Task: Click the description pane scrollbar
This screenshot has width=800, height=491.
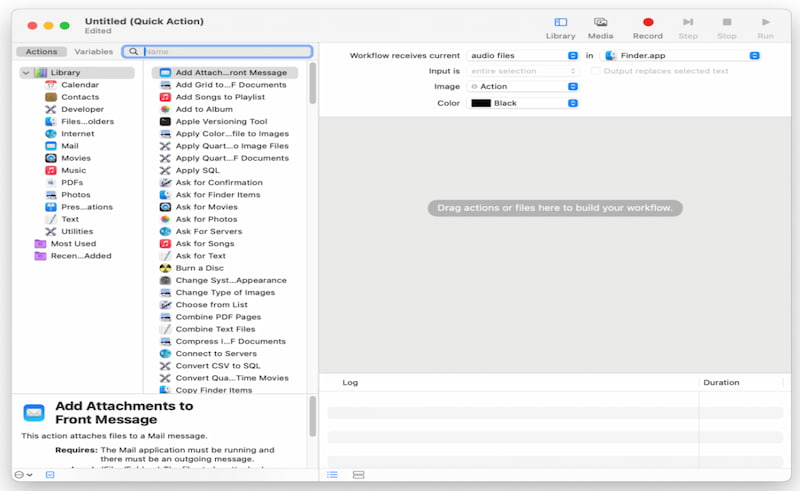Action: coord(313,416)
